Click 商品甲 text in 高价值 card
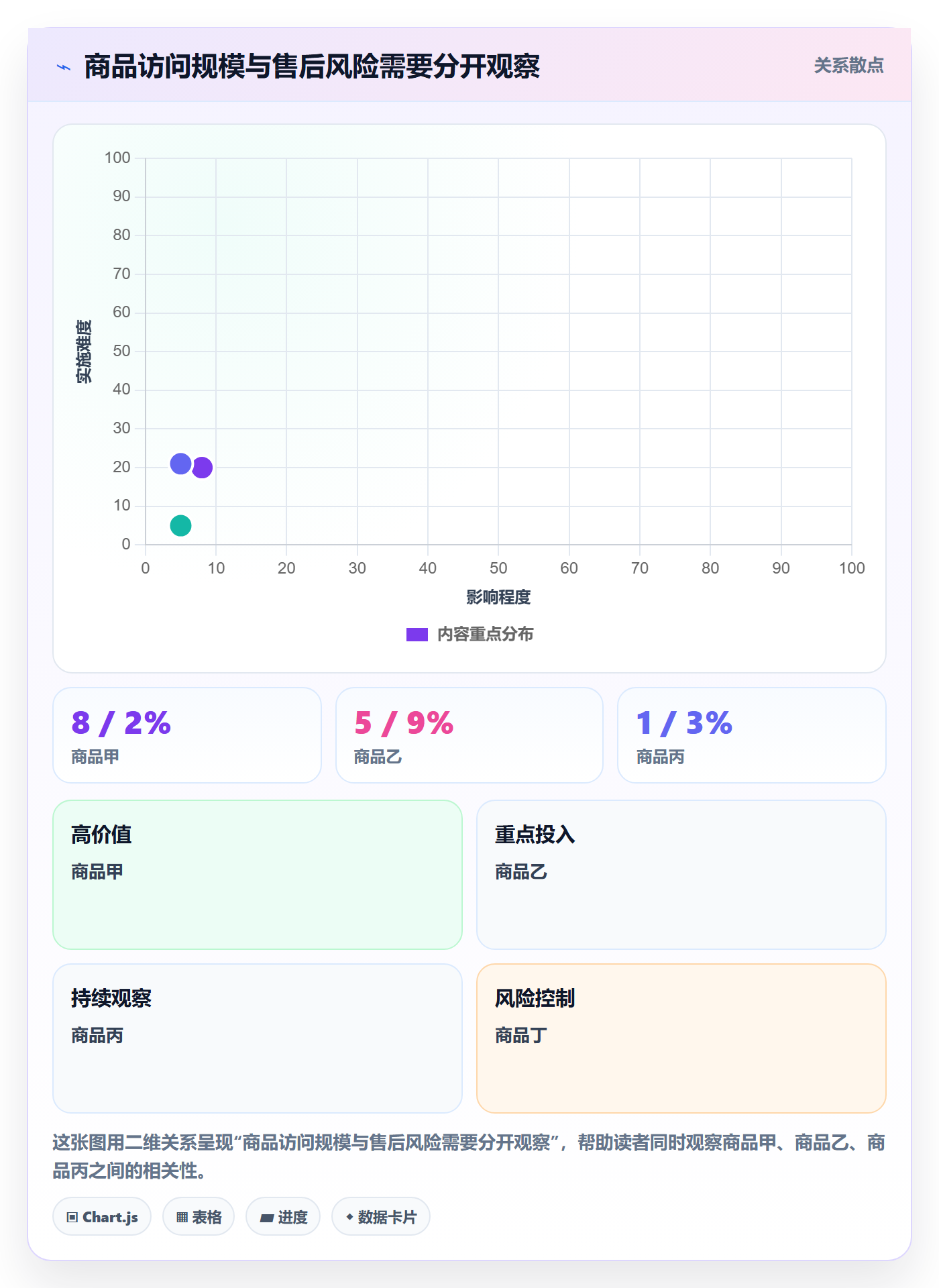Screen dimensions: 939x1288 [97, 872]
